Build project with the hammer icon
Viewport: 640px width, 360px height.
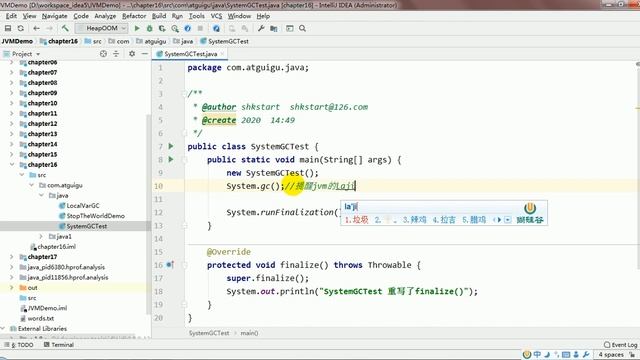(65, 28)
